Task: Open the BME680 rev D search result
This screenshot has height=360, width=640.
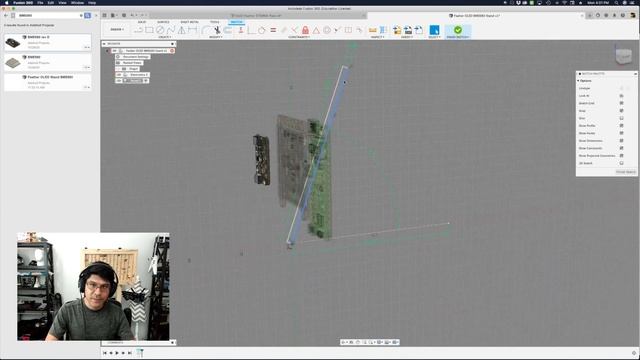Action: [48, 42]
